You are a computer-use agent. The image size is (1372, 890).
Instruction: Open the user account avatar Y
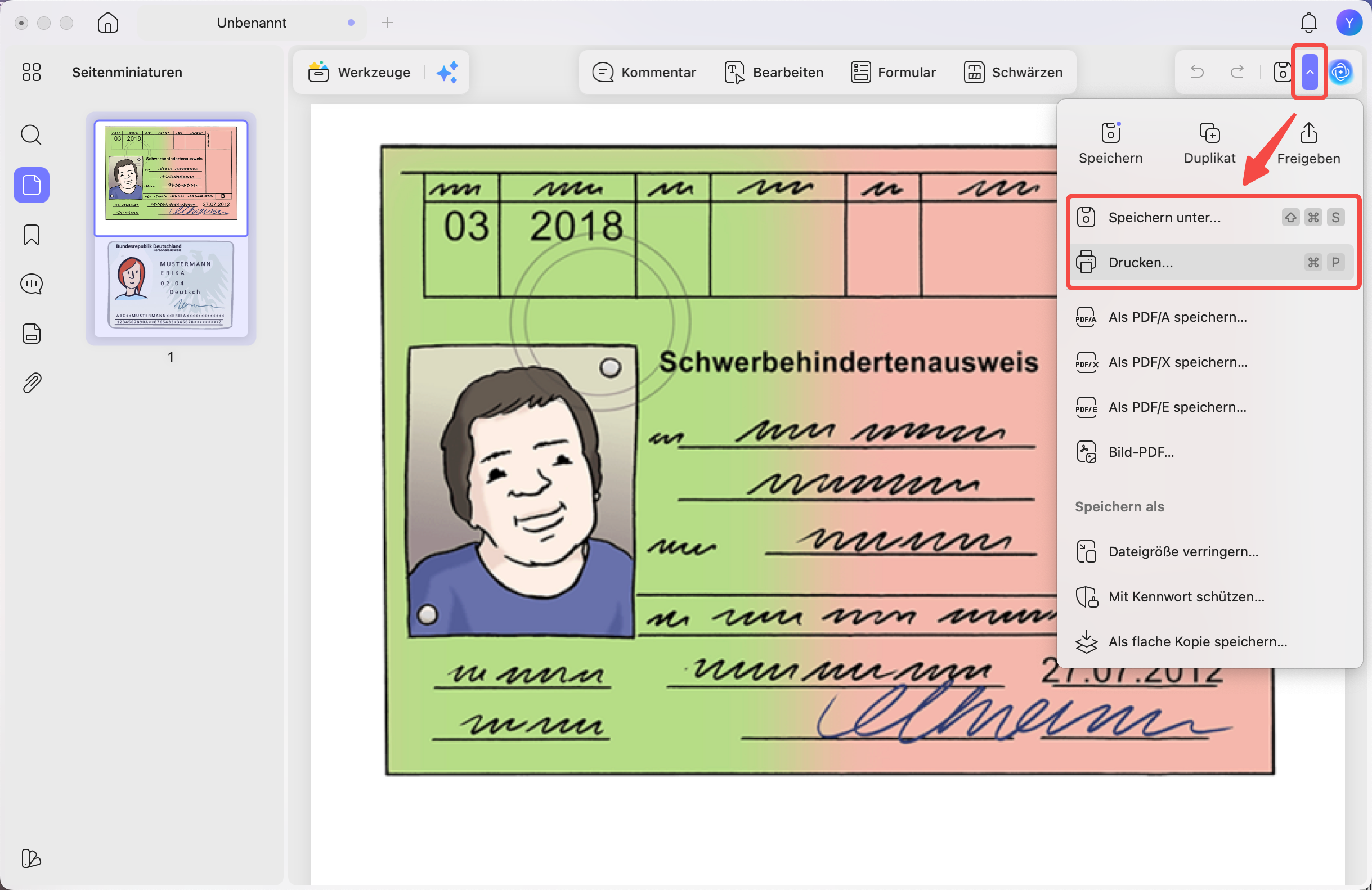[1349, 23]
